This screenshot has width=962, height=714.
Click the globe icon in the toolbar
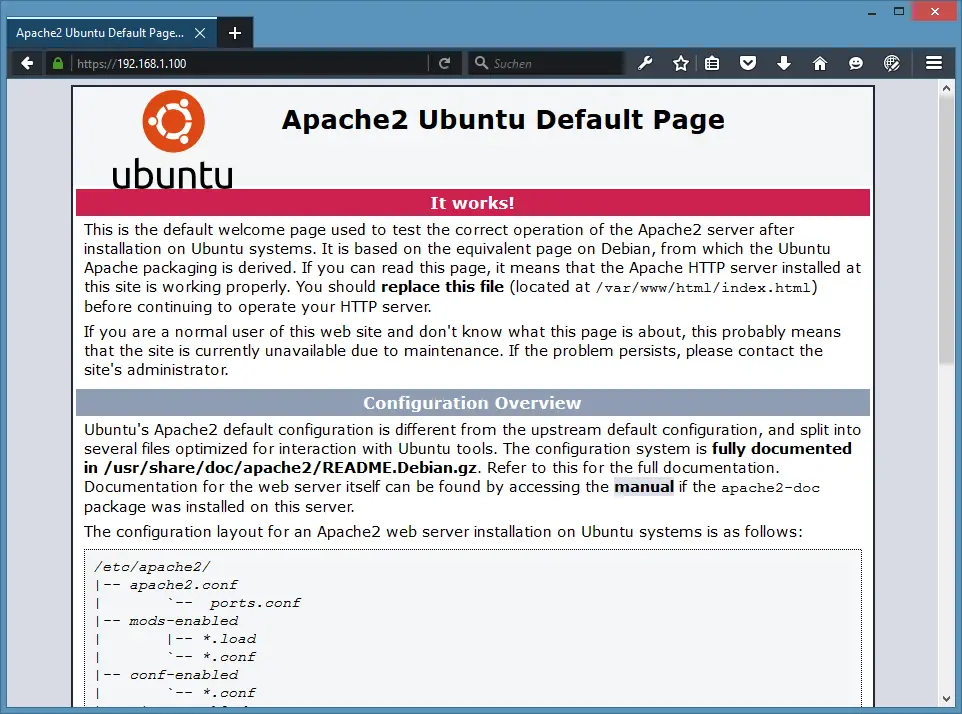(x=891, y=63)
